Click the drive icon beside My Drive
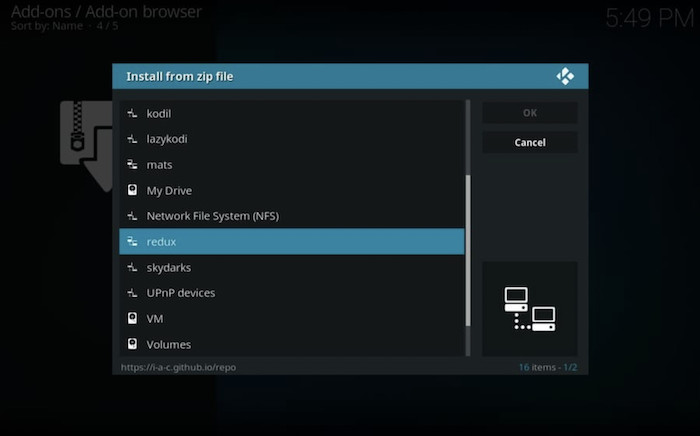700x436 pixels. click(x=132, y=190)
